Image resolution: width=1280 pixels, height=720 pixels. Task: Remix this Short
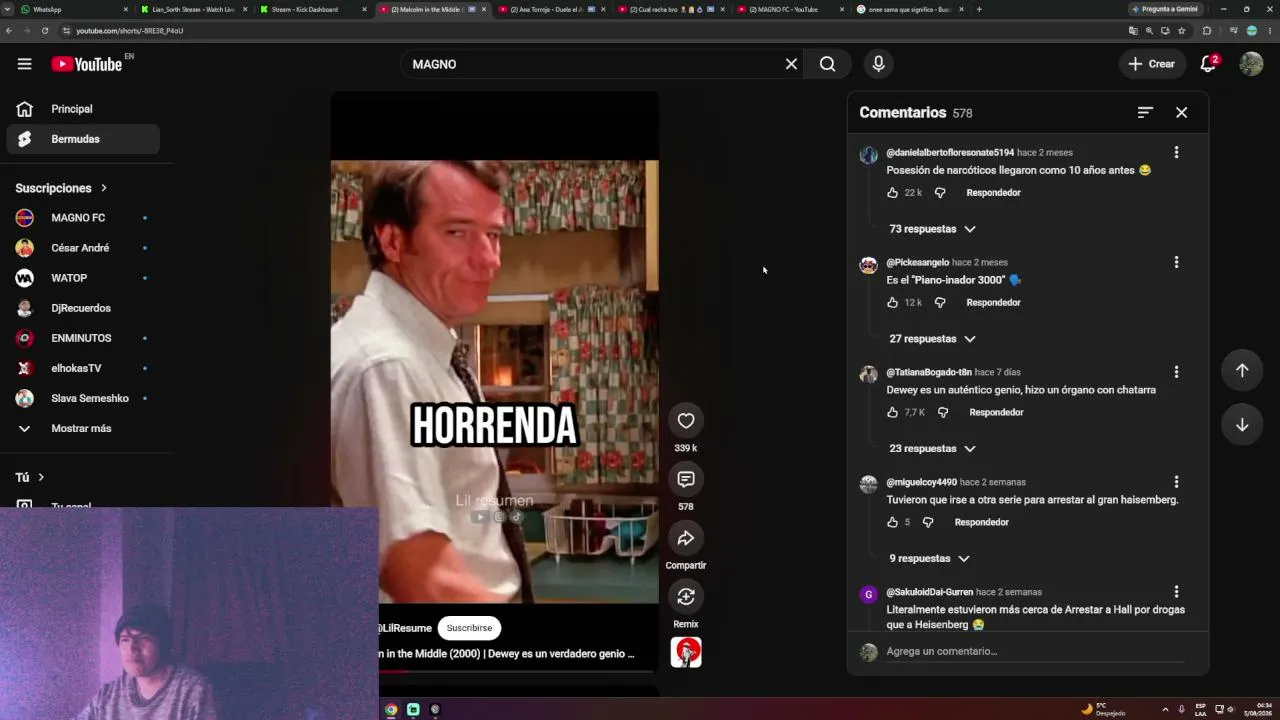[686, 597]
